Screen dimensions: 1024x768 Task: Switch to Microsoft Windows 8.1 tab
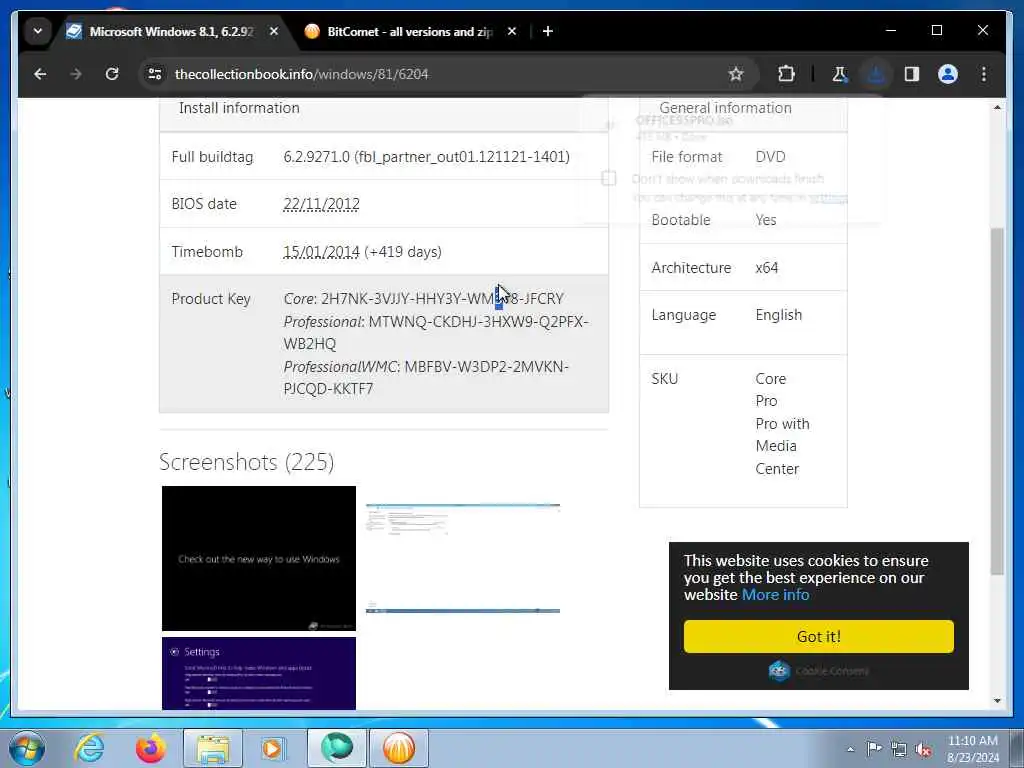(170, 31)
